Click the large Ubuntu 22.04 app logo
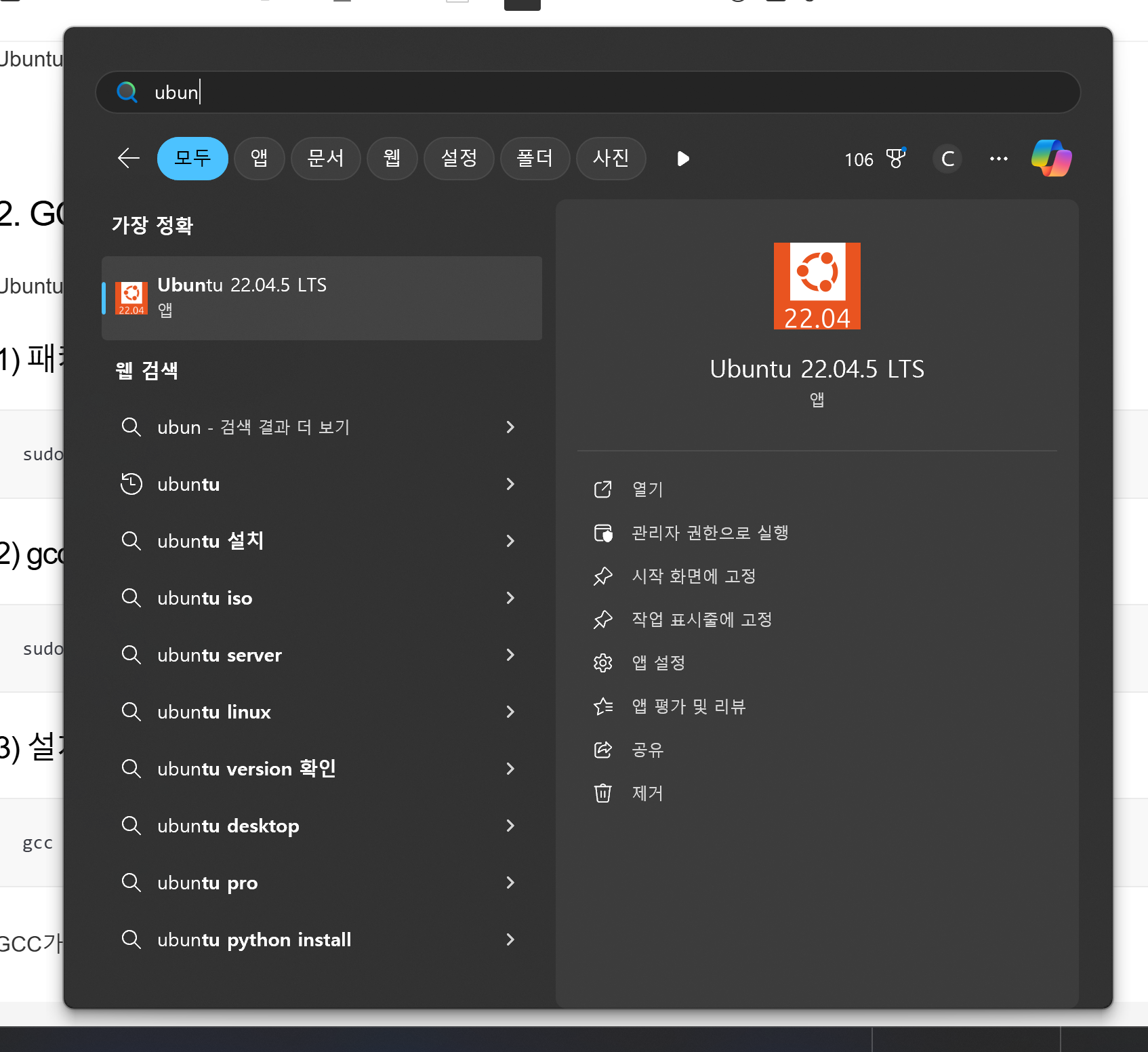Viewport: 1148px width, 1052px height. point(817,285)
